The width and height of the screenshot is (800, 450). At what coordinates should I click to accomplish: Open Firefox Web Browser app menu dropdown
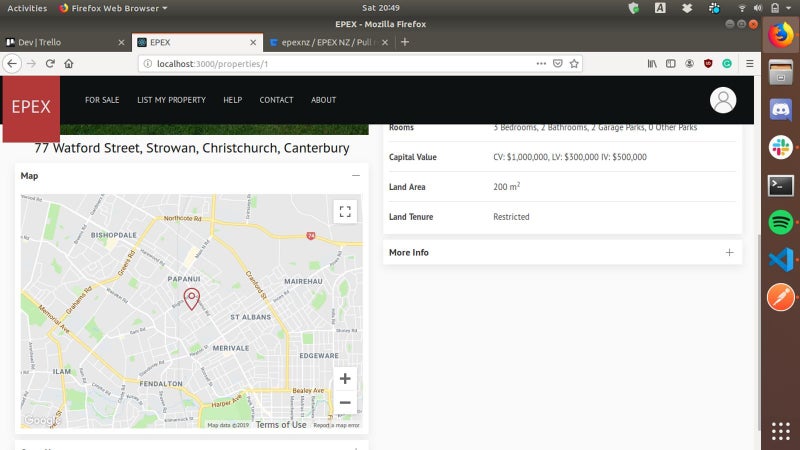113,8
